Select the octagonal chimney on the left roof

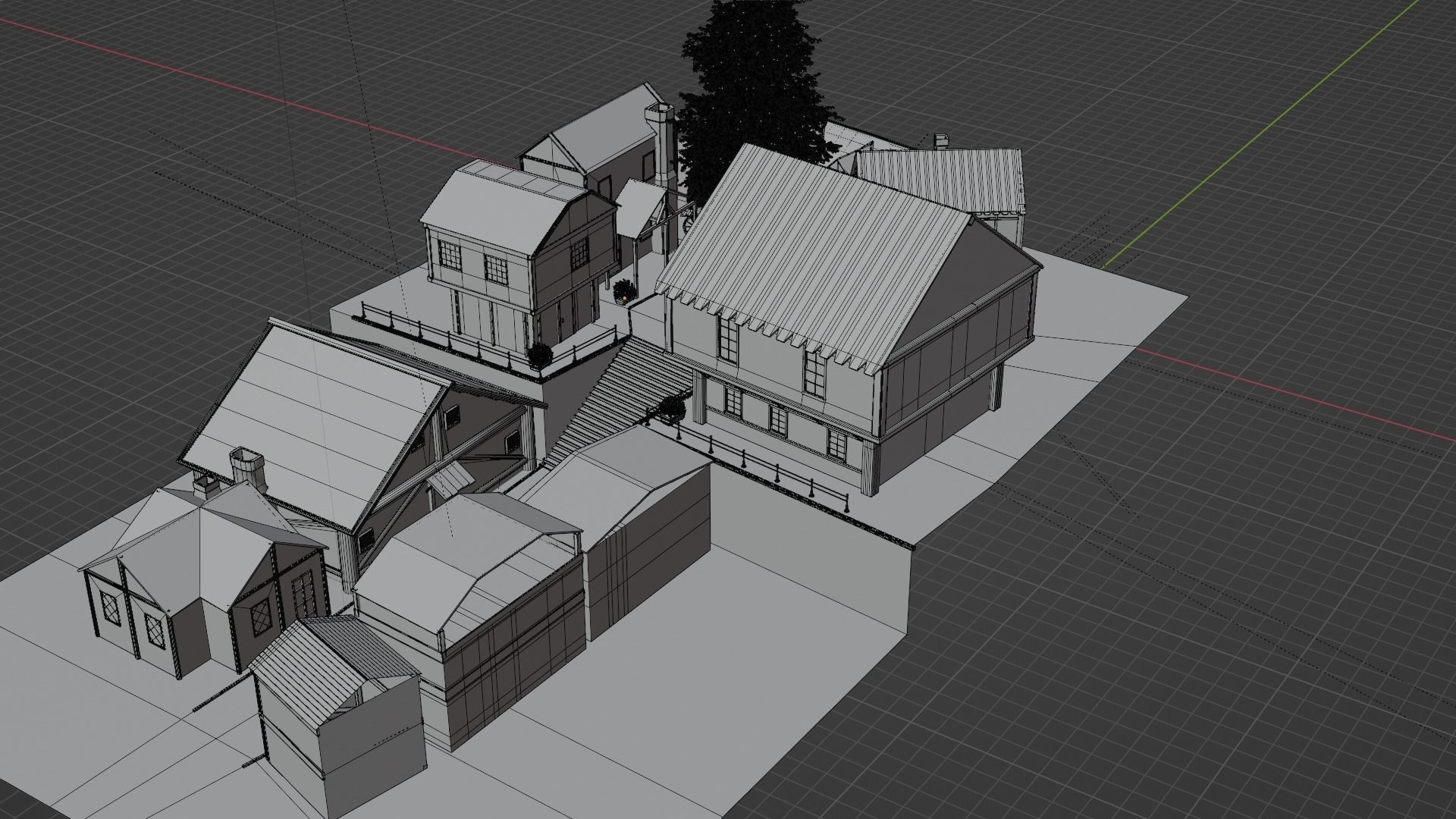[247, 466]
